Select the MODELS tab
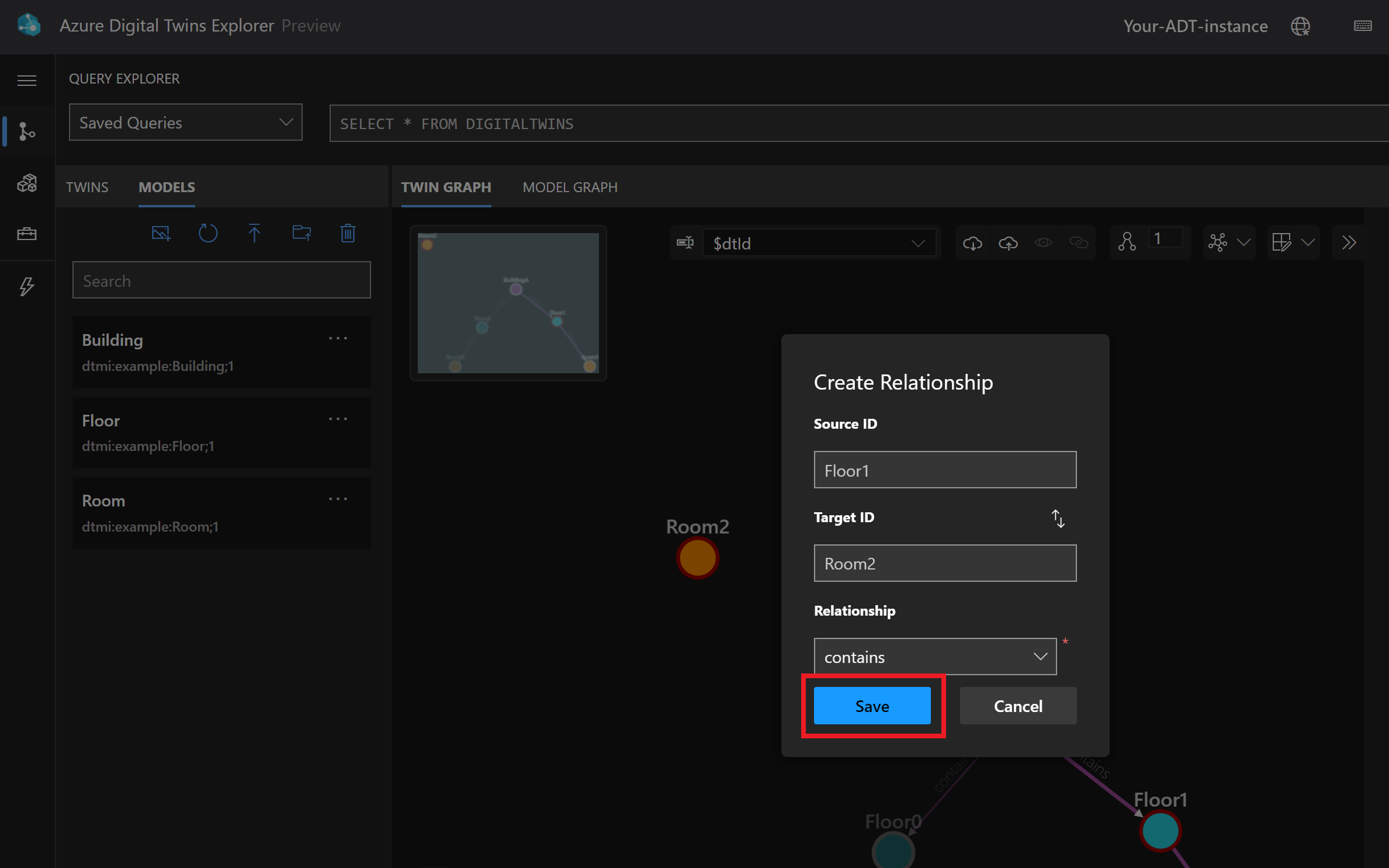Image resolution: width=1389 pixels, height=868 pixels. coord(167,188)
